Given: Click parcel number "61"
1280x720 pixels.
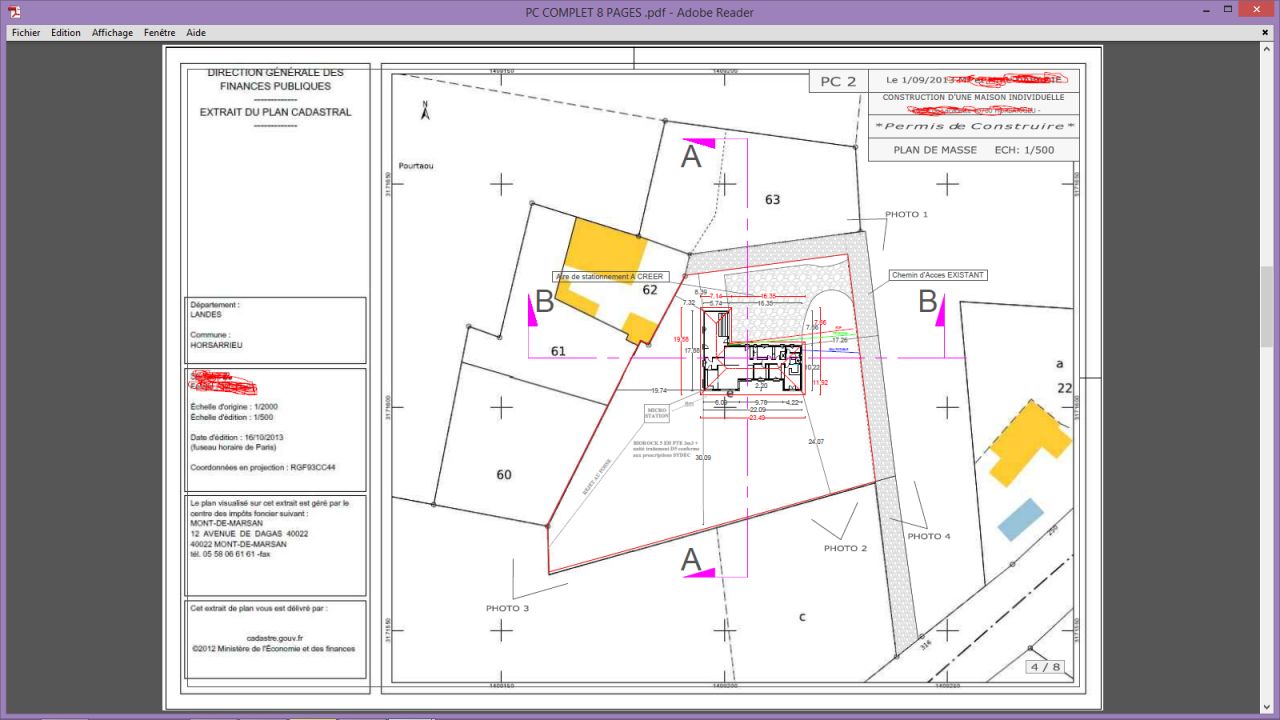Looking at the screenshot, I should pyautogui.click(x=558, y=351).
